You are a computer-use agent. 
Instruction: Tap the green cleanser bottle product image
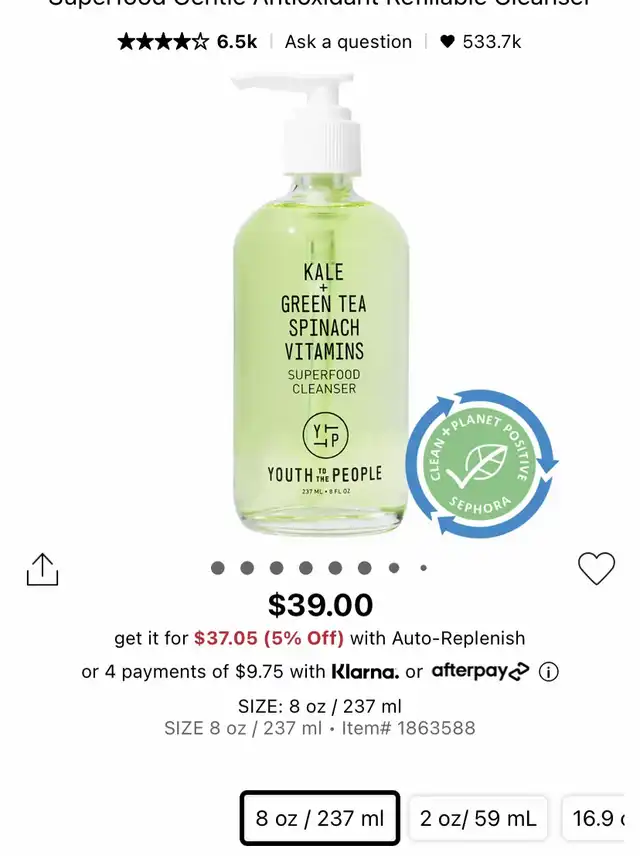coord(322,304)
